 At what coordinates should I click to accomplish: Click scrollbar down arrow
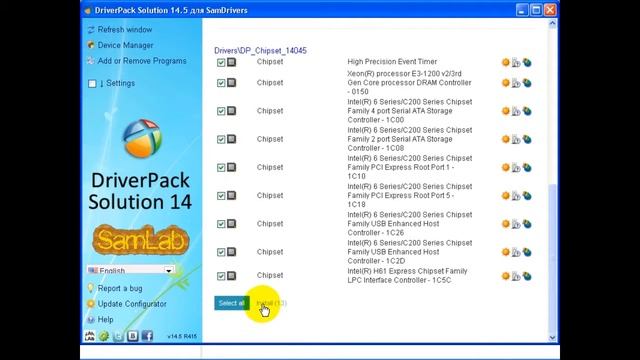(552, 338)
